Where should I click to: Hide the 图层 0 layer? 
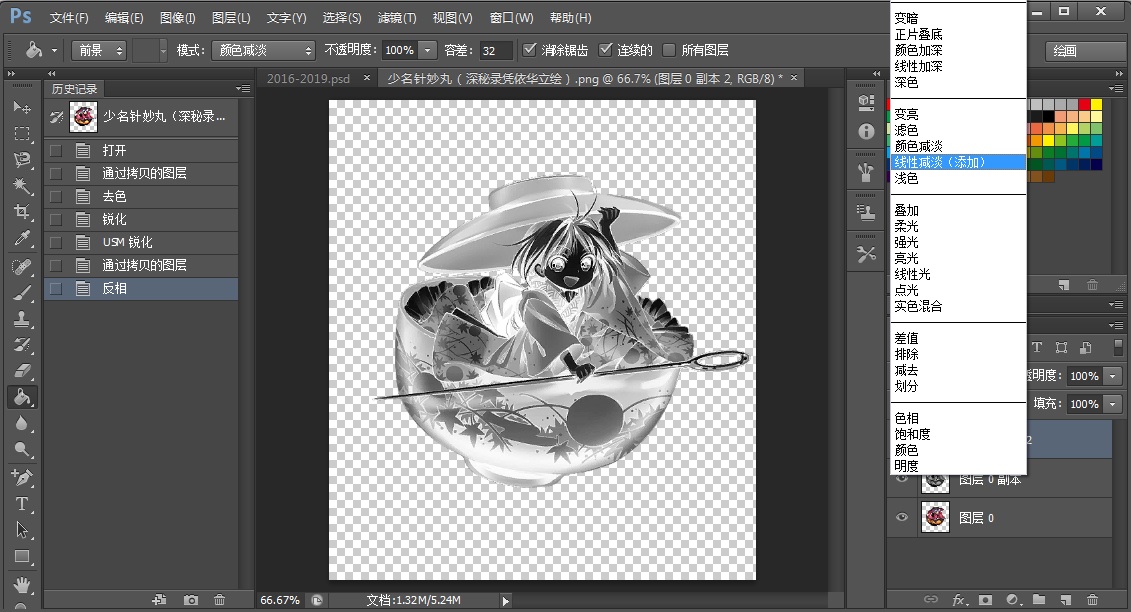click(902, 517)
